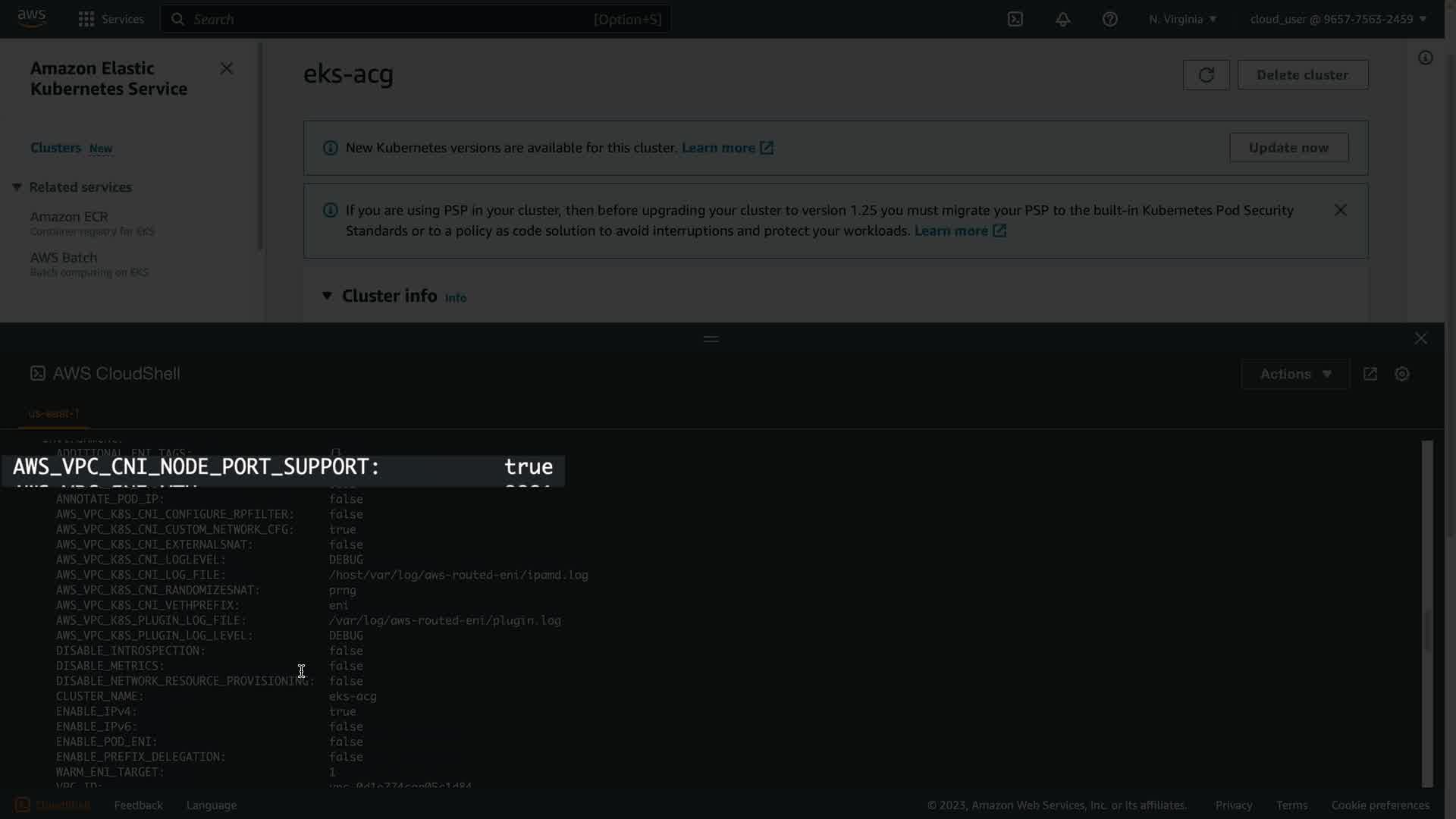Open the CloudShell Actions dropdown
The width and height of the screenshot is (1456, 819).
click(x=1294, y=374)
